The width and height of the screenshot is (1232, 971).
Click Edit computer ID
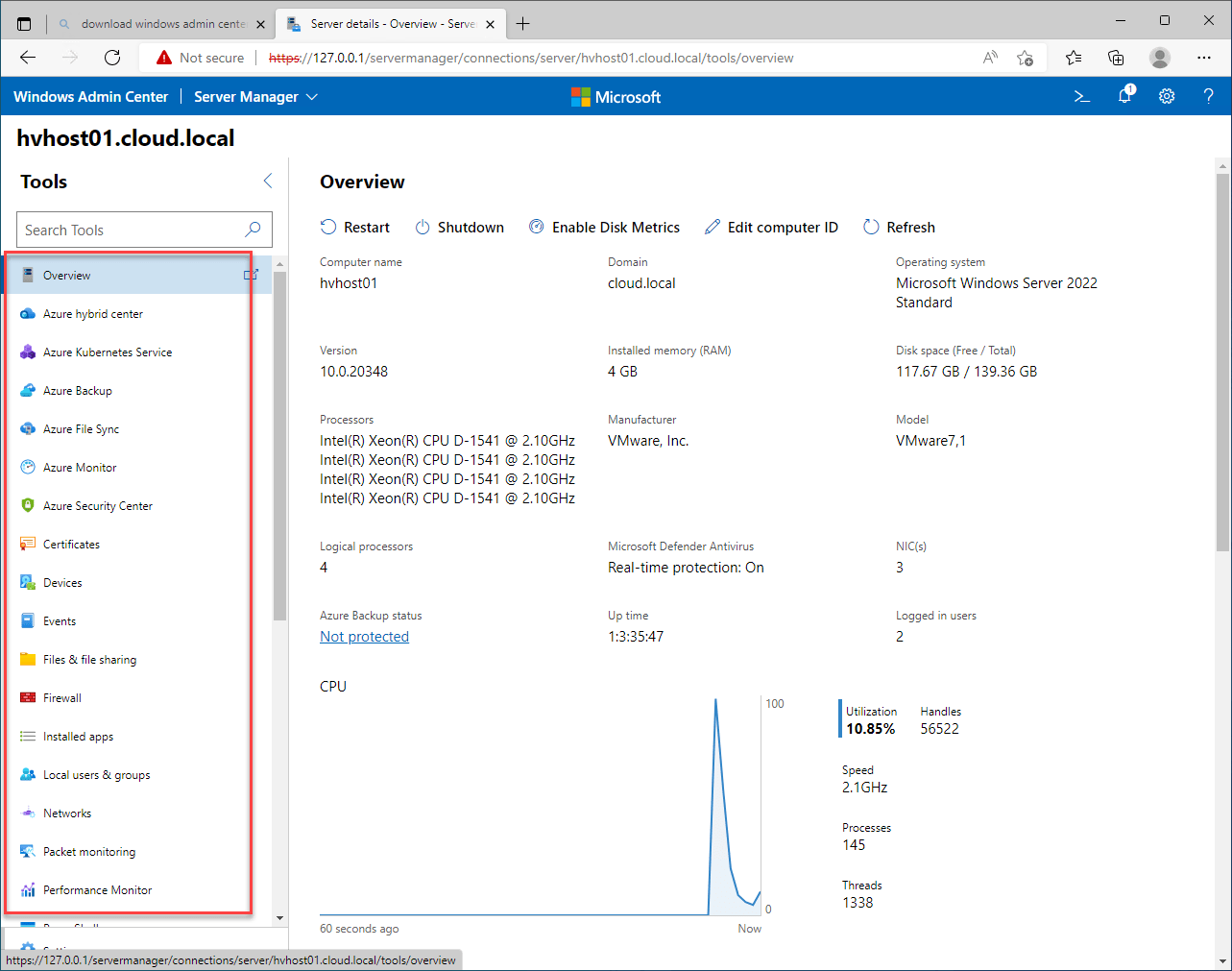[771, 228]
